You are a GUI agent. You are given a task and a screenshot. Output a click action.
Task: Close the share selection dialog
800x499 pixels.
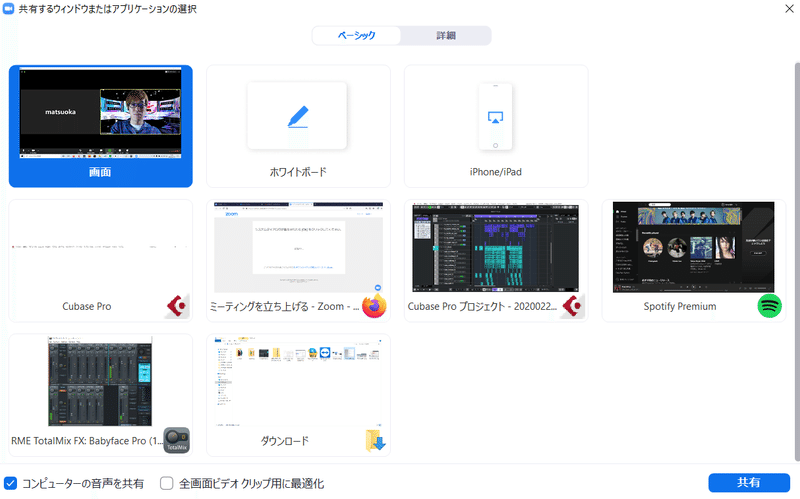789,9
